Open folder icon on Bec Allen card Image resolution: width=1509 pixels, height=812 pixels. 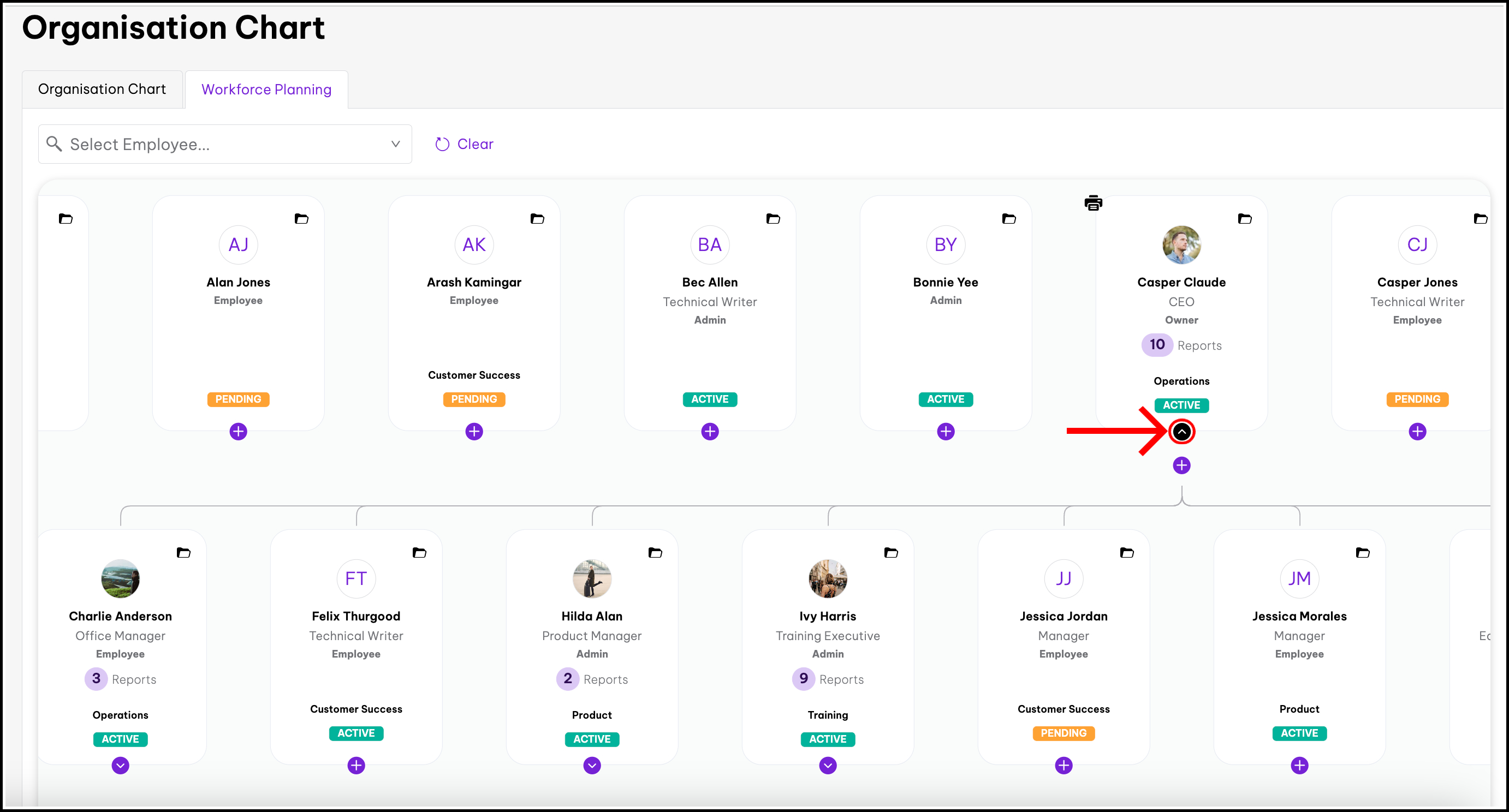coord(773,219)
